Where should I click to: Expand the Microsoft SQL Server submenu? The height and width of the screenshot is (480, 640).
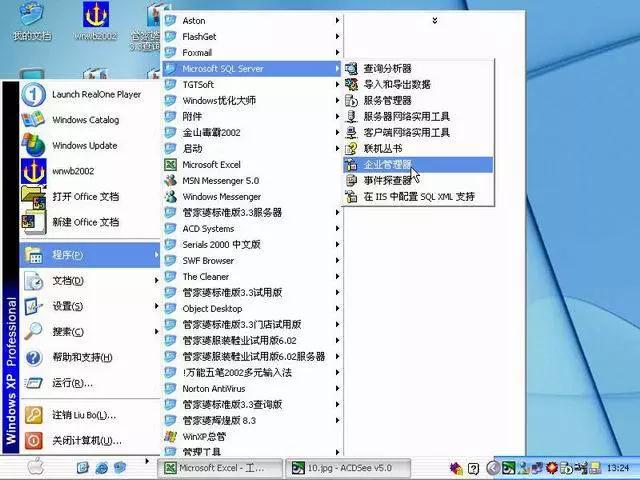(x=337, y=68)
